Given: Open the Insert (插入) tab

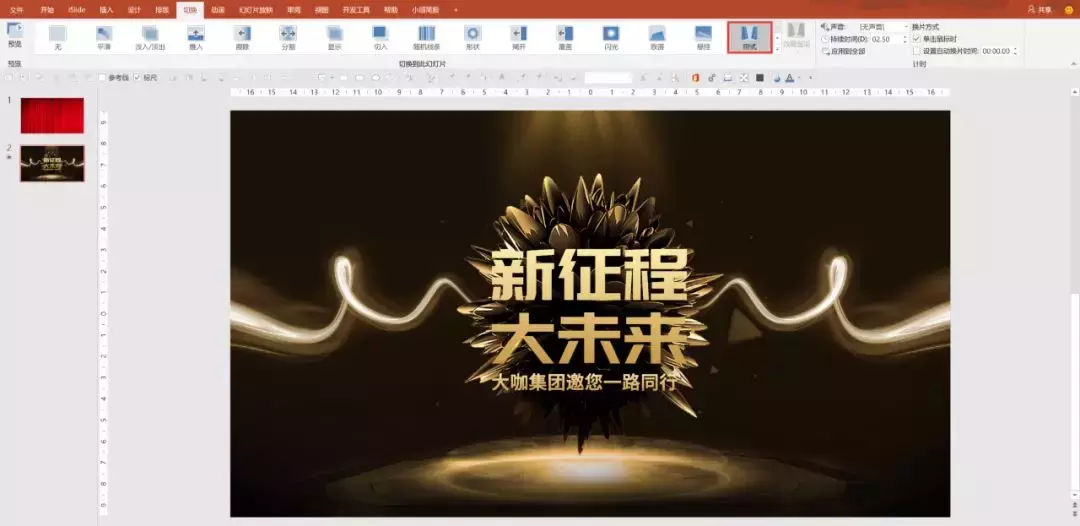Looking at the screenshot, I should (x=106, y=10).
